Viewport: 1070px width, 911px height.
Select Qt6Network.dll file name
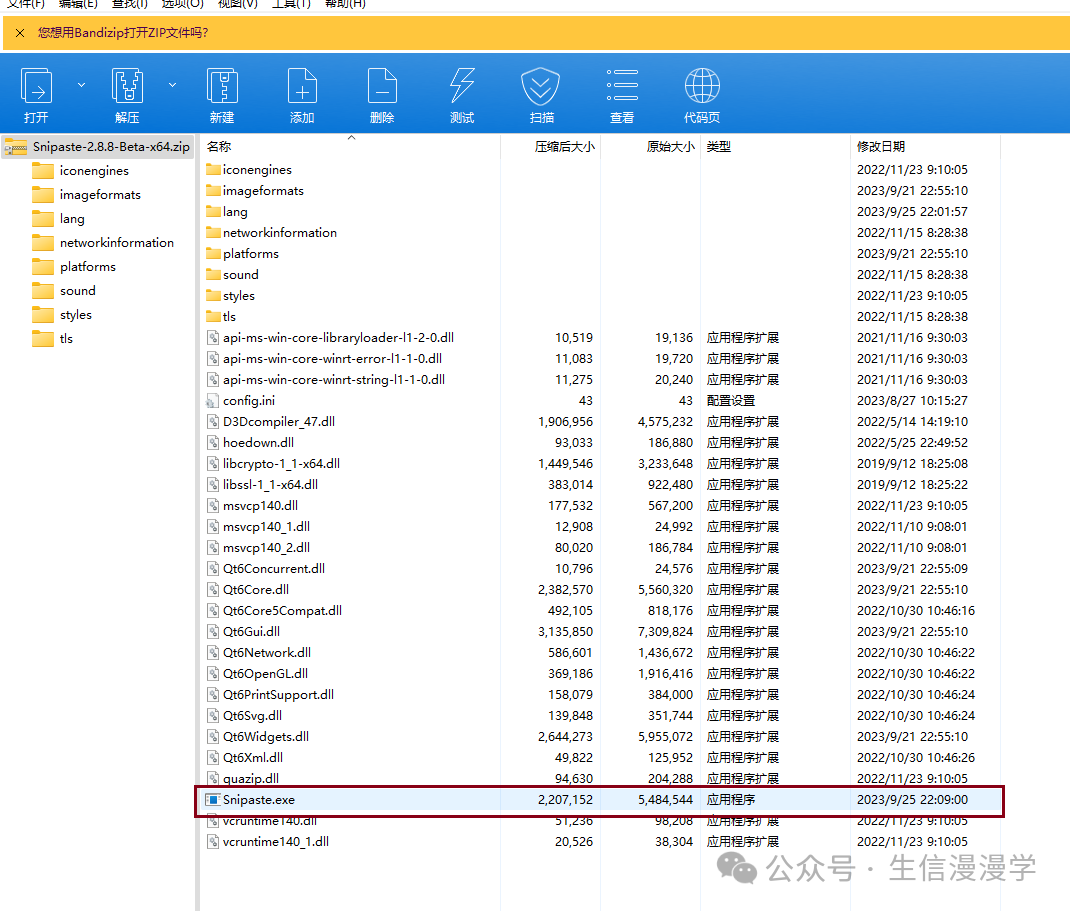coord(267,653)
